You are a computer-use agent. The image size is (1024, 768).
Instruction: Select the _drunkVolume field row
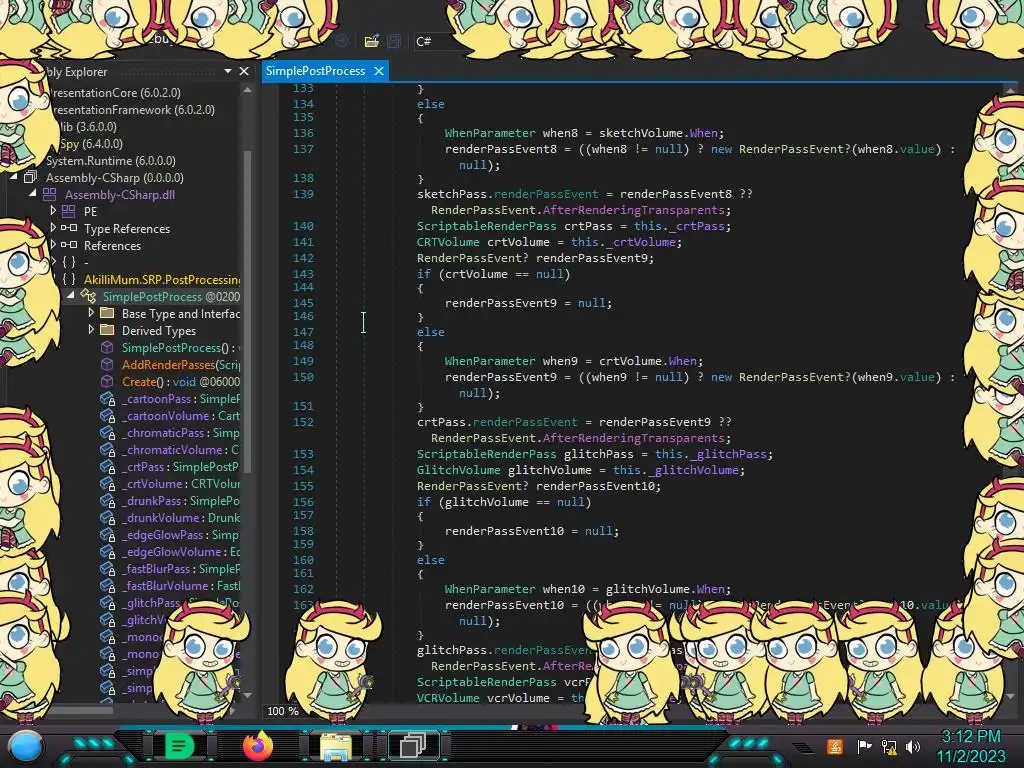pyautogui.click(x=170, y=517)
